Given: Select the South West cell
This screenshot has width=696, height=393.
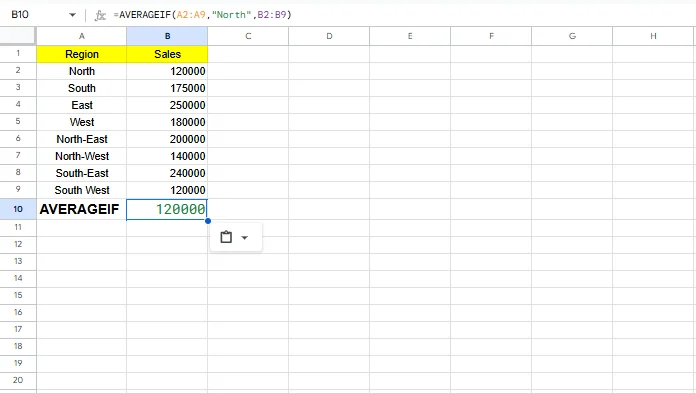Looking at the screenshot, I should click(x=82, y=190).
